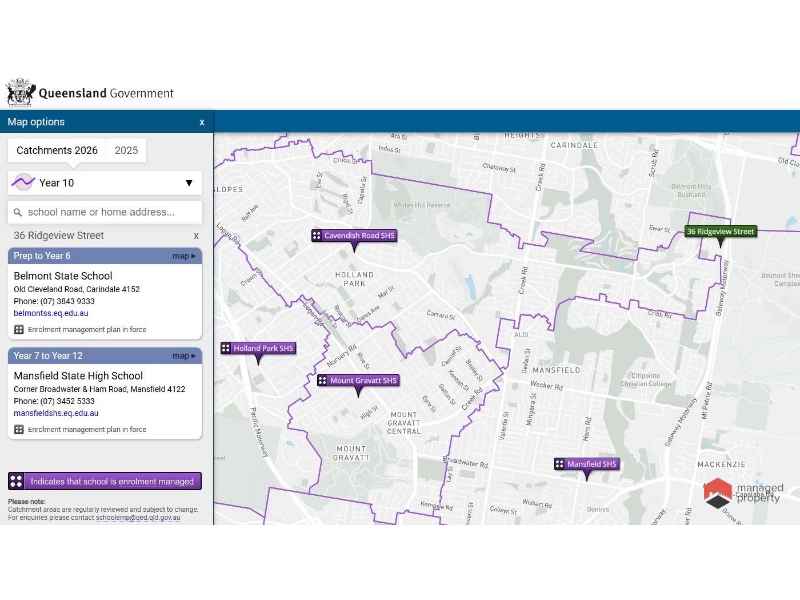Switch to Catchments 2026 tab

[57, 151]
